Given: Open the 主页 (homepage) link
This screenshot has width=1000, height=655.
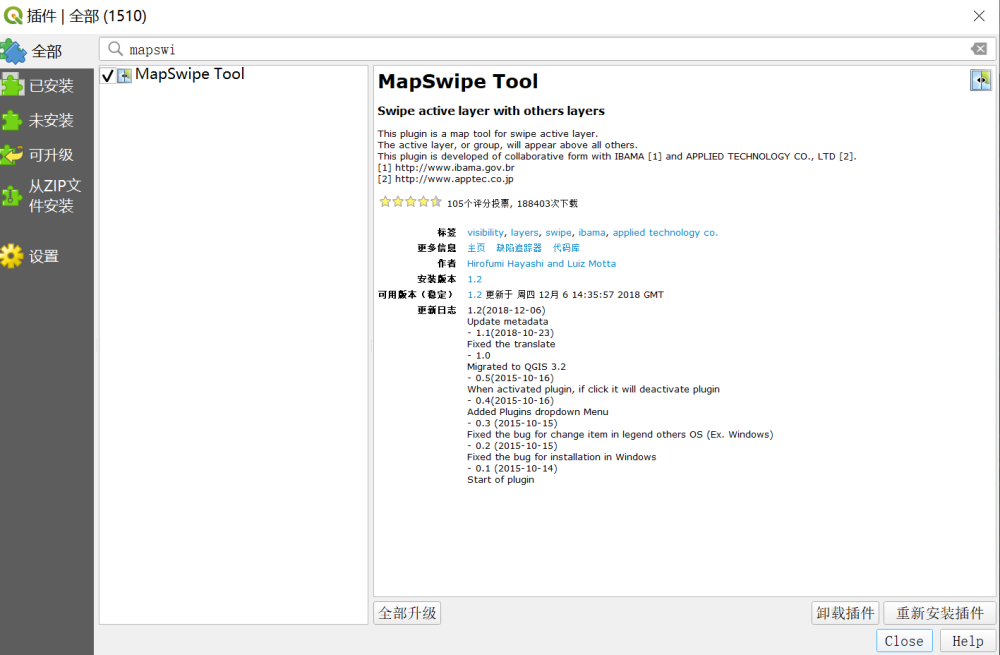Looking at the screenshot, I should pyautogui.click(x=476, y=248).
